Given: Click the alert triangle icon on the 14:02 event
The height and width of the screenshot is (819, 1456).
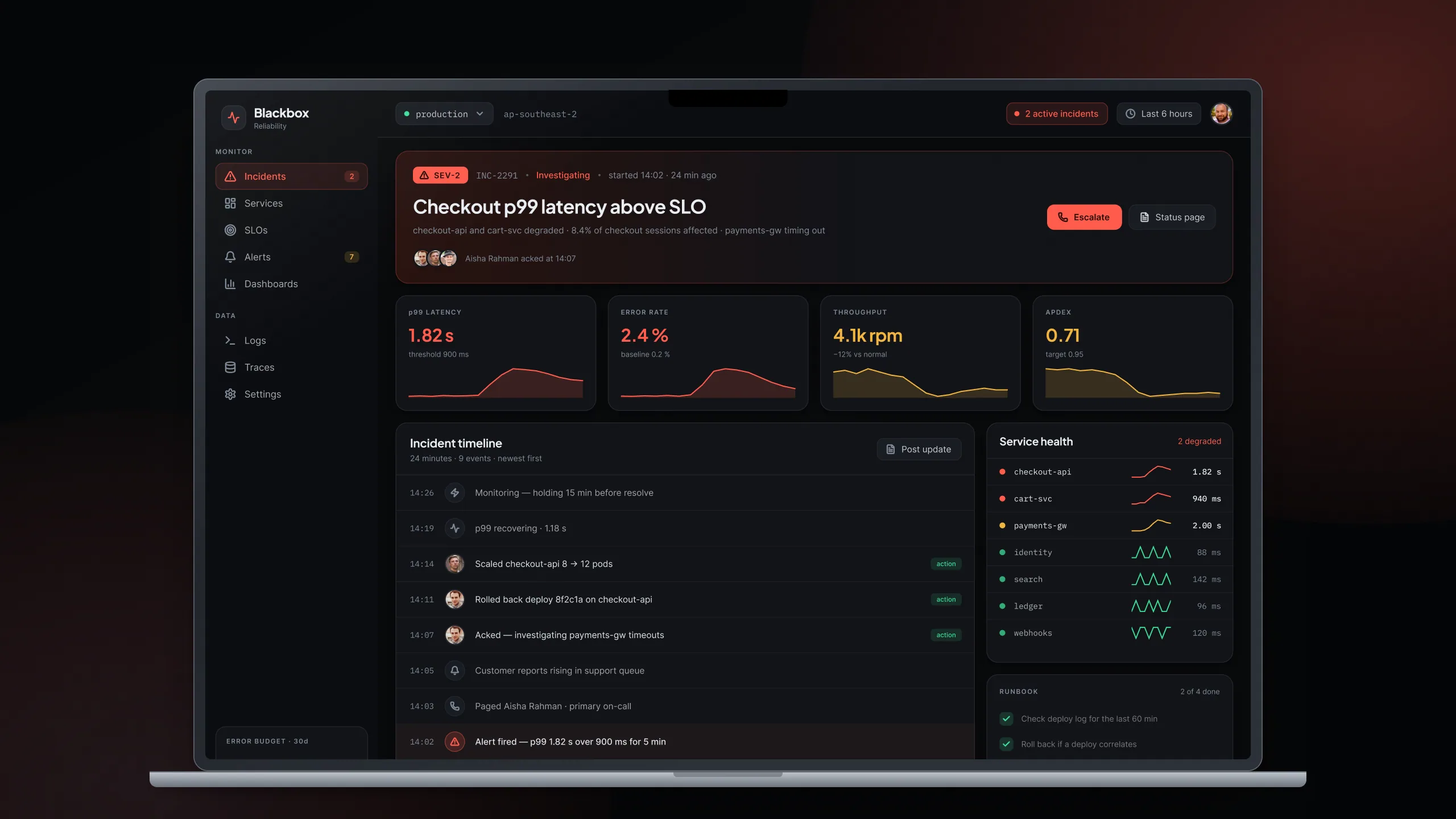Looking at the screenshot, I should tap(454, 742).
